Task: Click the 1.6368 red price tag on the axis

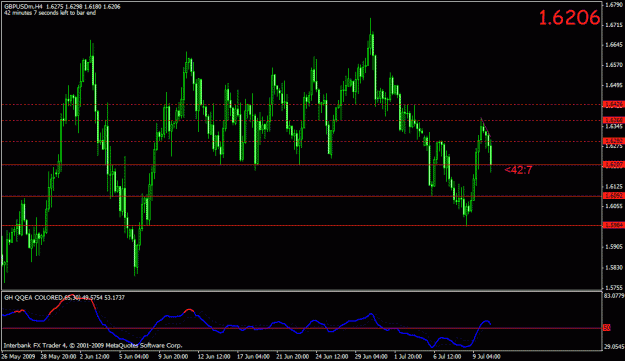Action: point(614,120)
